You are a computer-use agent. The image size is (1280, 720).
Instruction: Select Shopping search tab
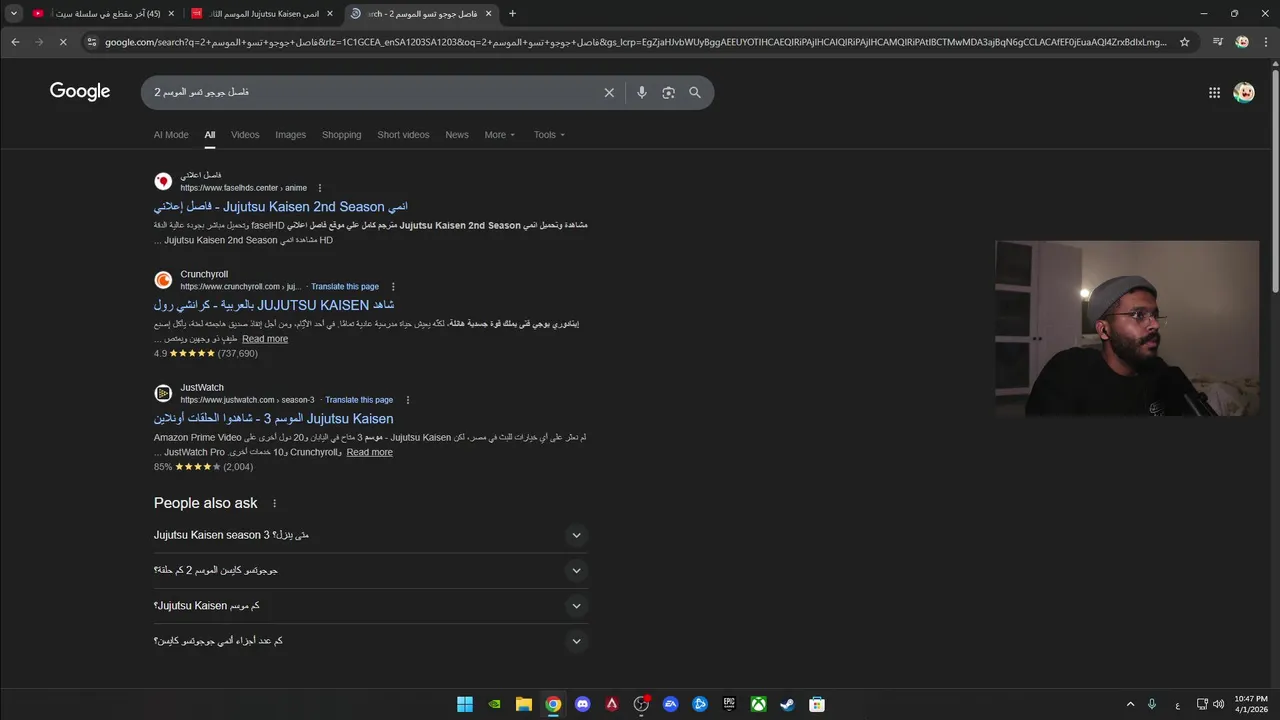coord(341,135)
